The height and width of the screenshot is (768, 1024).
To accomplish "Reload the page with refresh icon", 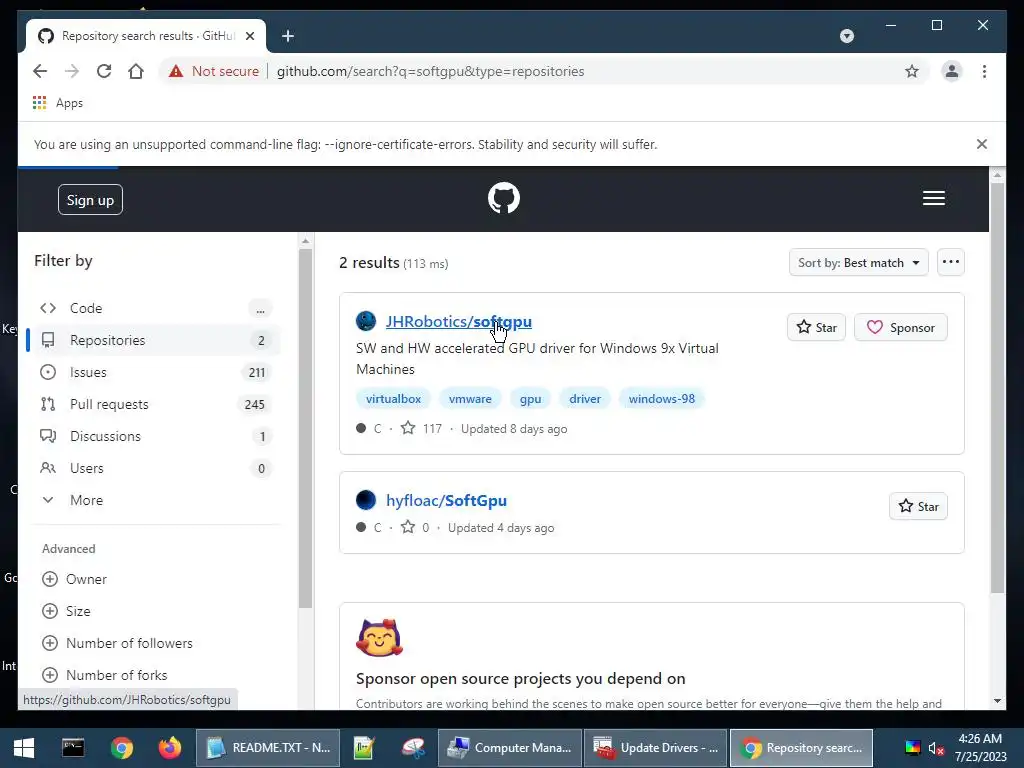I will coord(104,71).
